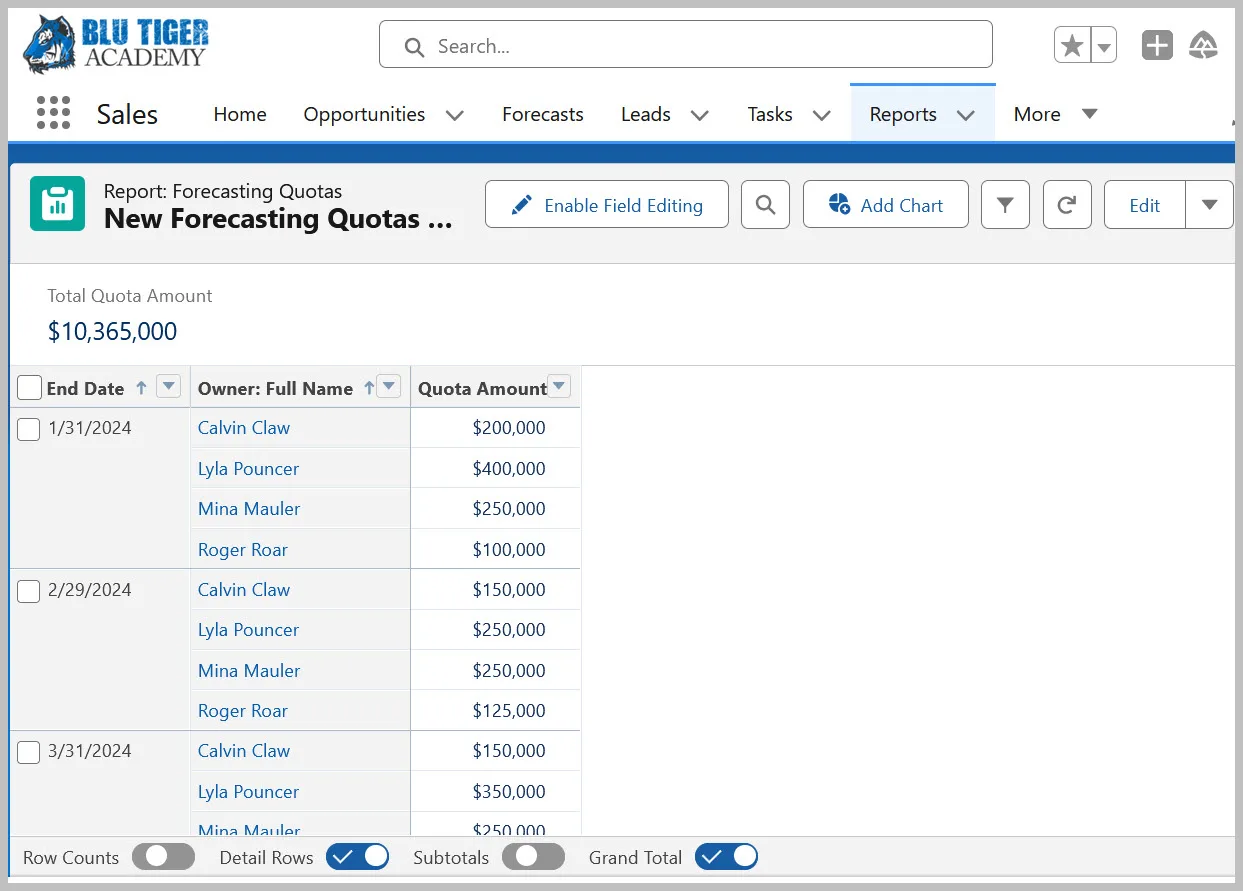The width and height of the screenshot is (1243, 891).
Task: Click the Enable Field Editing button
Action: pos(606,205)
